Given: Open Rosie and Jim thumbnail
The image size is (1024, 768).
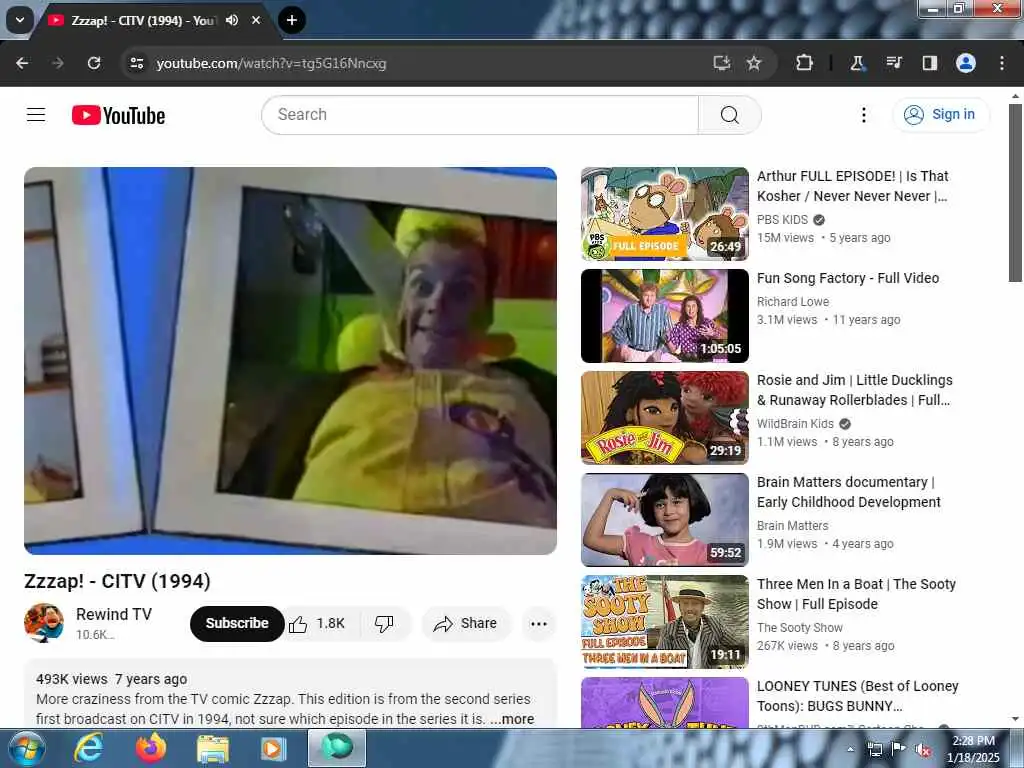Looking at the screenshot, I should 665,418.
